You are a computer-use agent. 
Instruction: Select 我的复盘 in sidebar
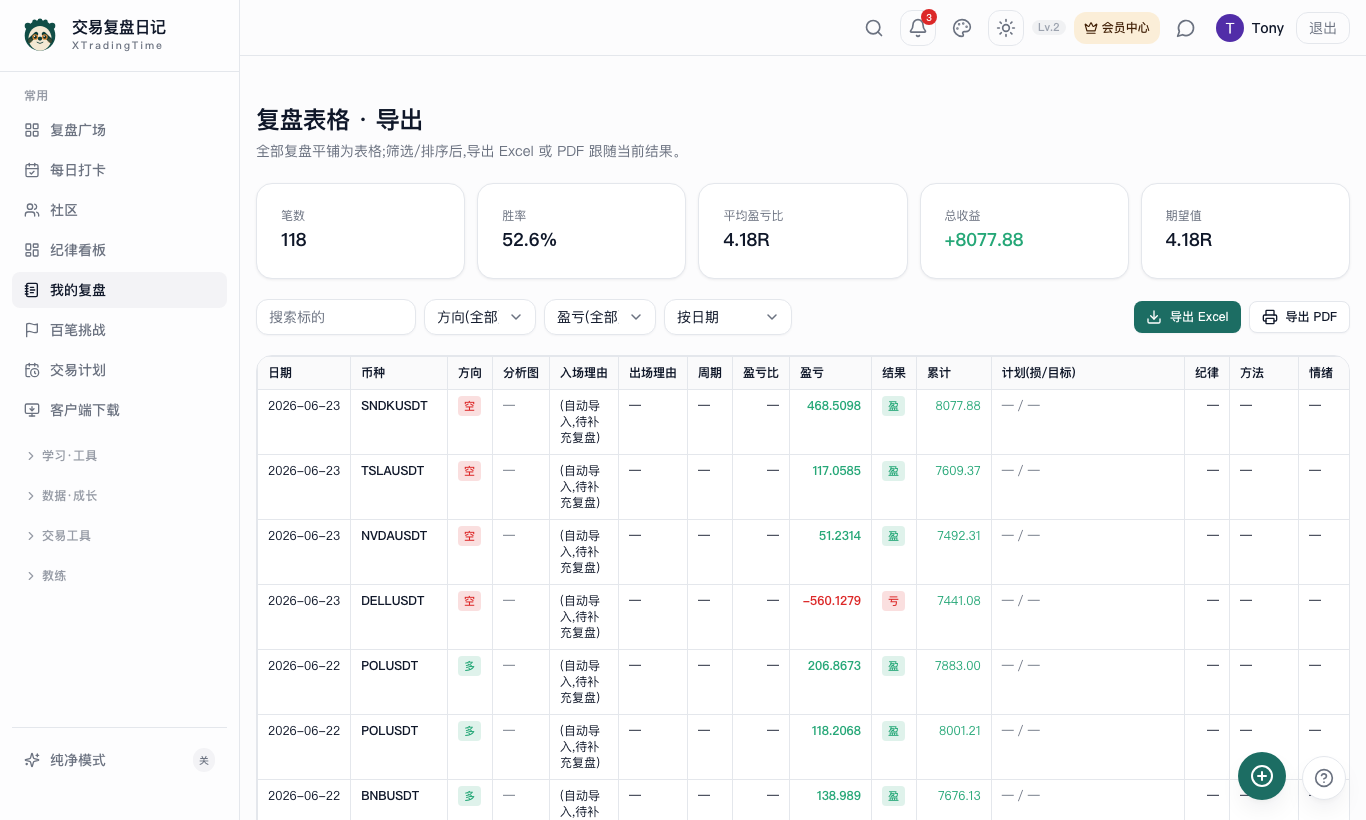click(x=119, y=290)
